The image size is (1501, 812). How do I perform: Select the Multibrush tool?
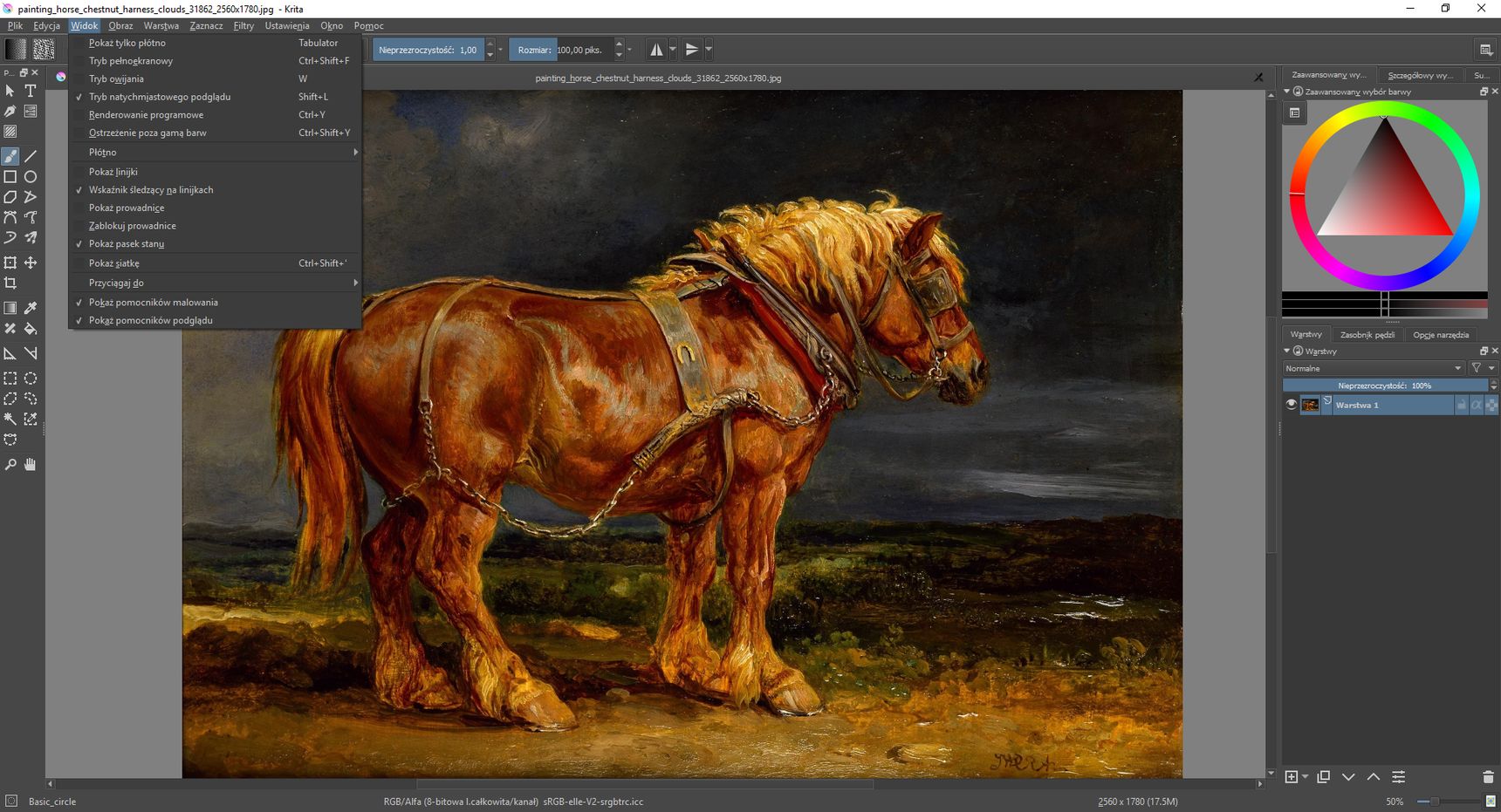31,237
